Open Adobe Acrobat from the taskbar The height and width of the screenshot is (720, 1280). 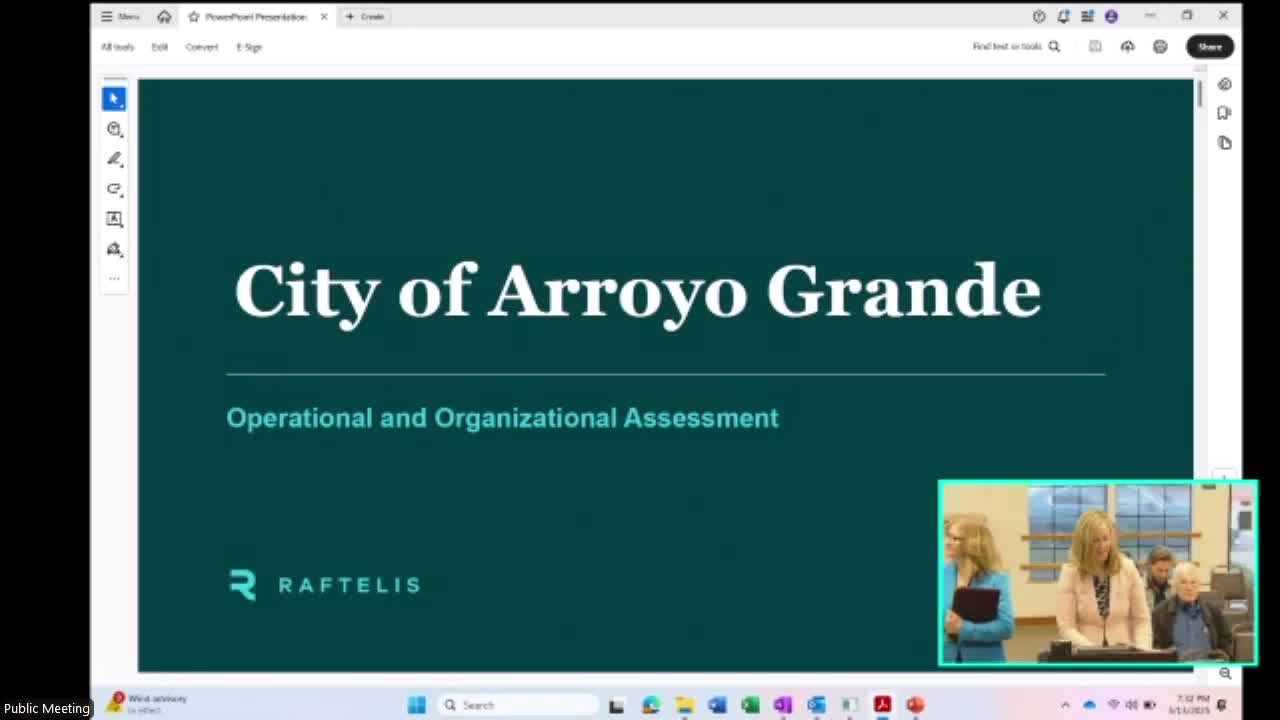tap(882, 705)
